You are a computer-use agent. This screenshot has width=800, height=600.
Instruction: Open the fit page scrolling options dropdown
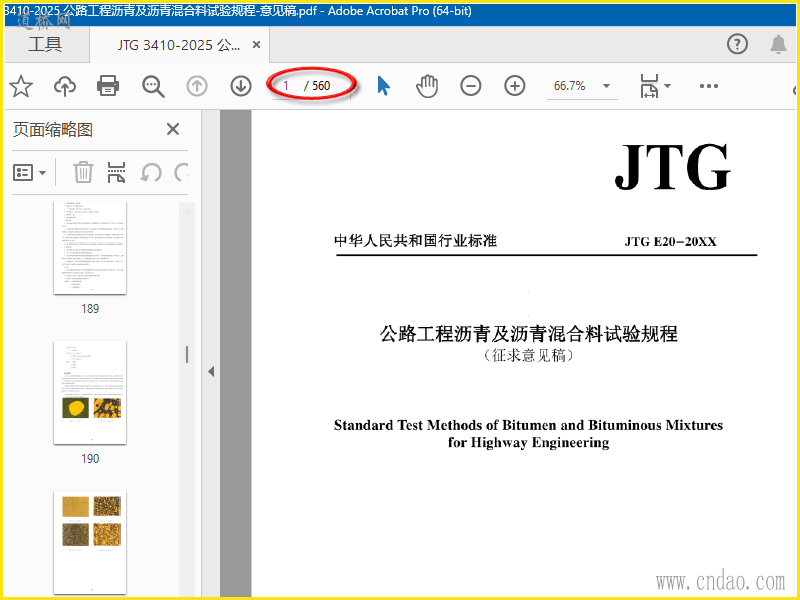pyautogui.click(x=655, y=86)
